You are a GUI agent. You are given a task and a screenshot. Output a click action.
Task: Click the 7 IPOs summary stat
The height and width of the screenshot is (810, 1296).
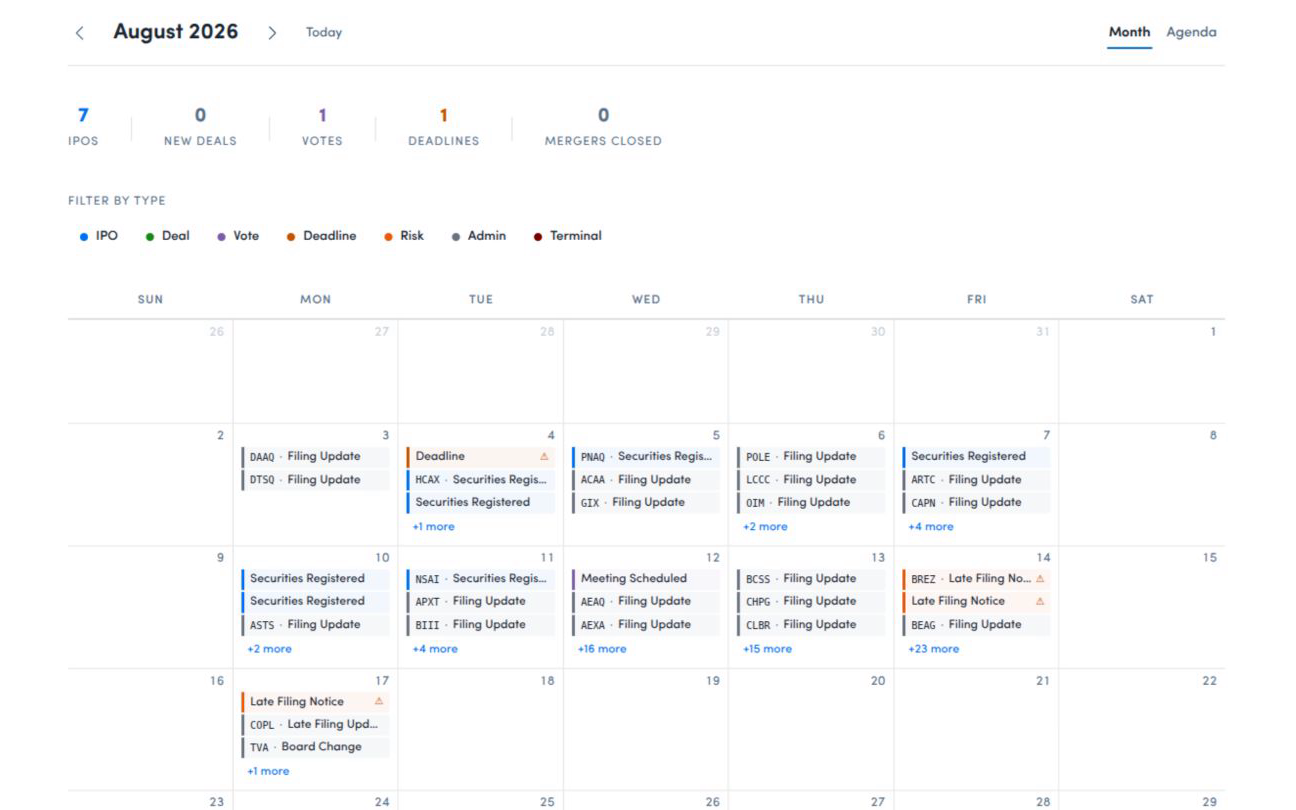(83, 127)
